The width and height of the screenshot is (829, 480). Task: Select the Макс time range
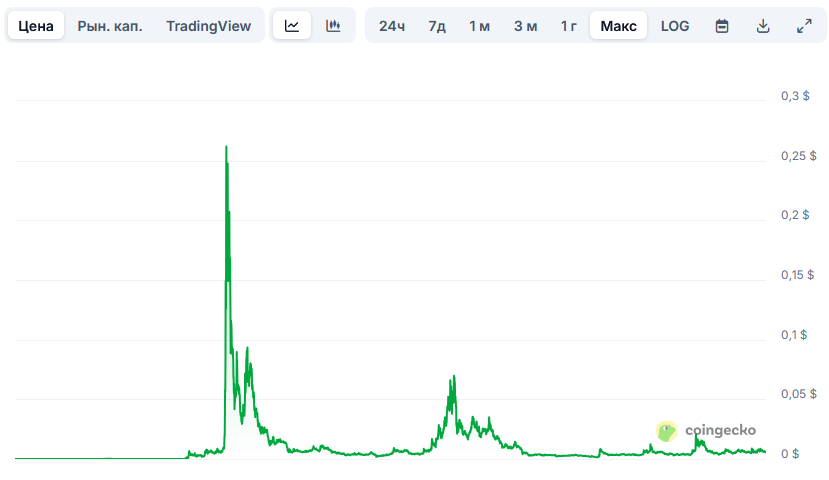(x=619, y=25)
